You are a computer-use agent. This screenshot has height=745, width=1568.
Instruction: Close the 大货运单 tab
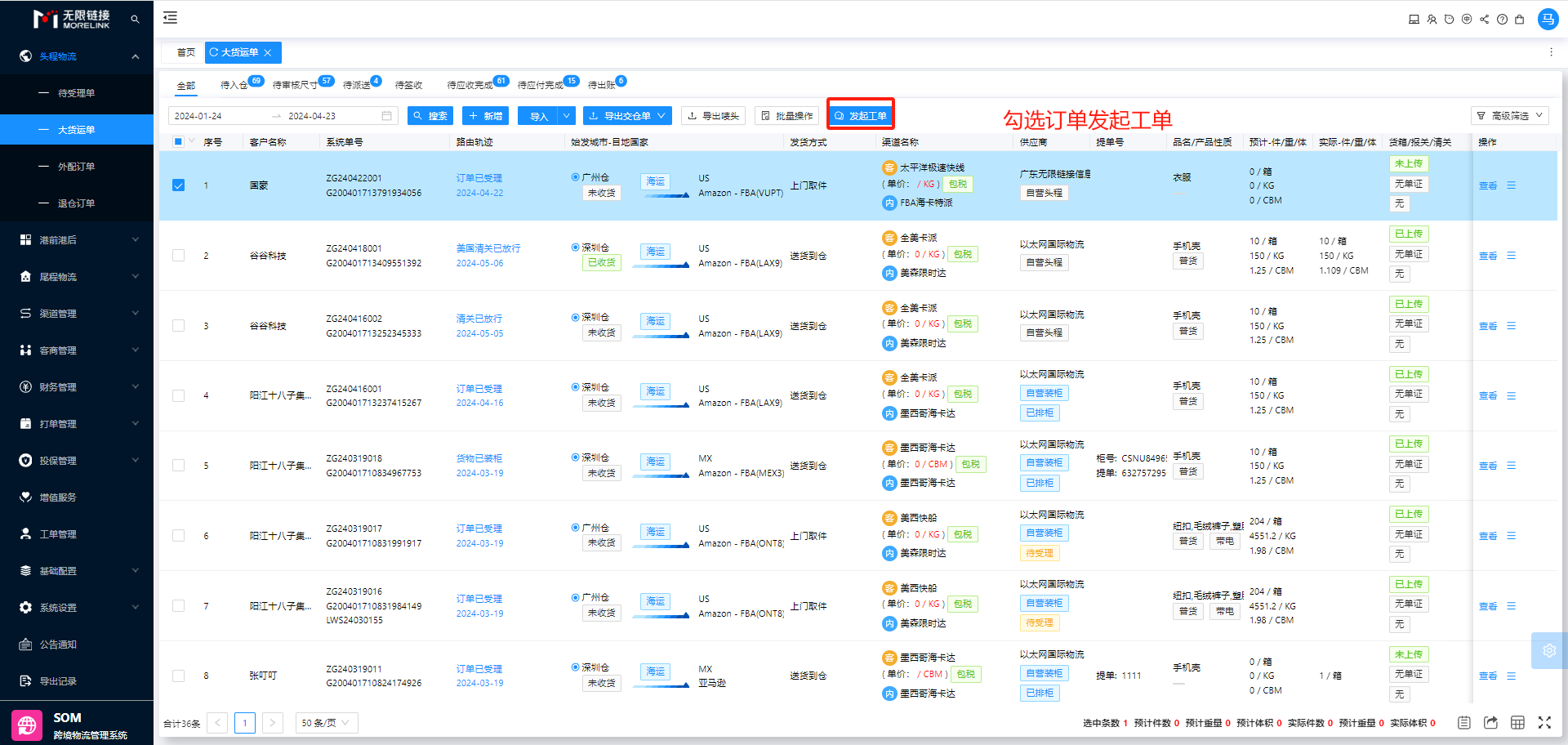click(267, 52)
